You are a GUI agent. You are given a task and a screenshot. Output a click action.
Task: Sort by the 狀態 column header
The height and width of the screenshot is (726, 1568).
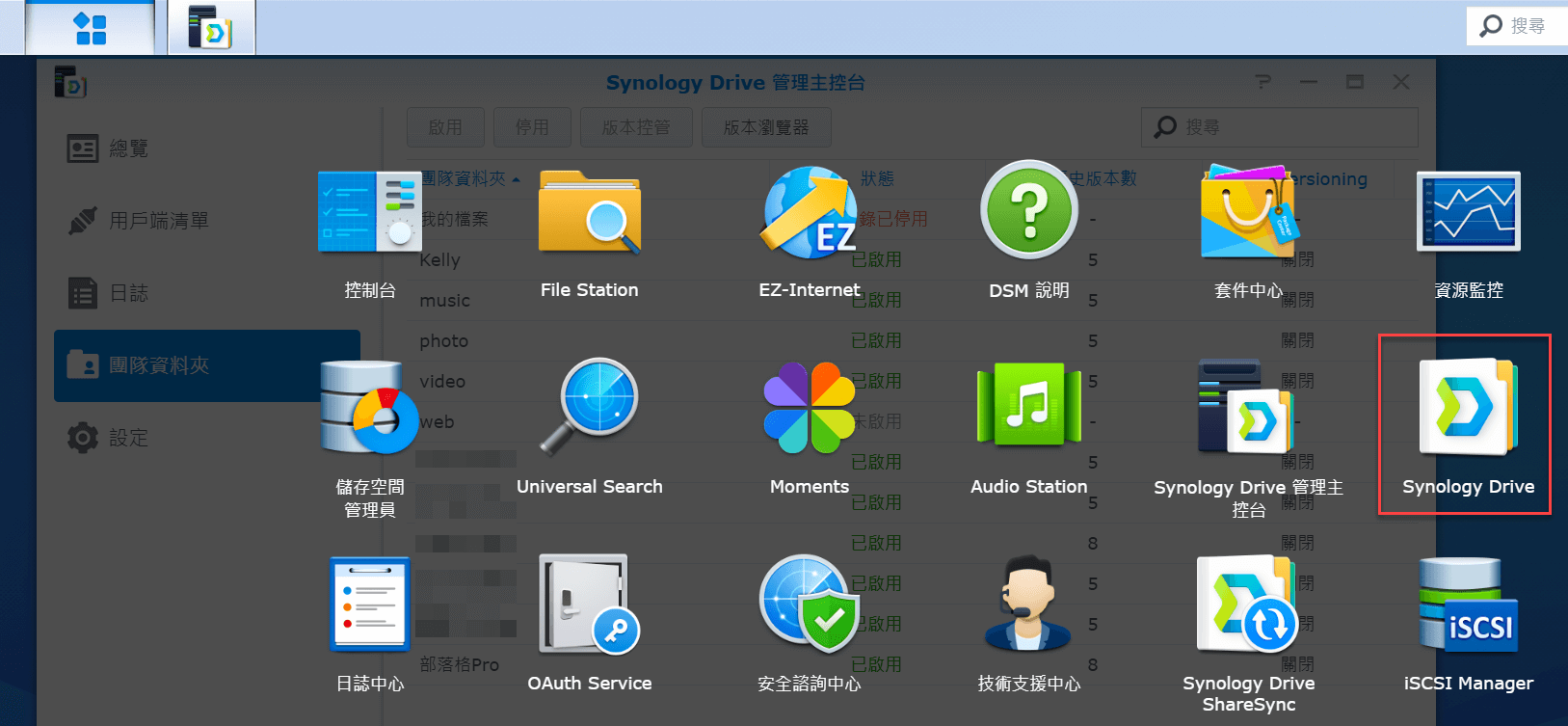click(x=877, y=179)
